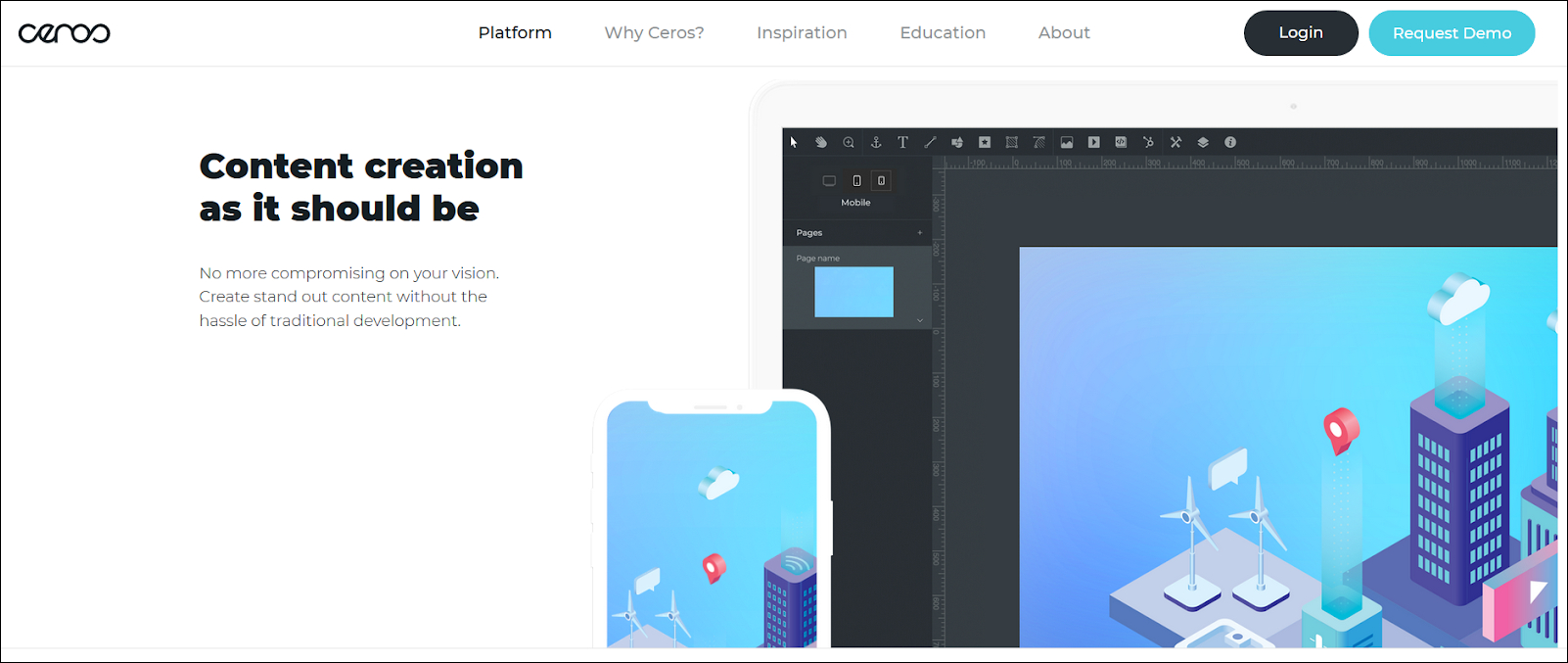Select the hand pan tool
The image size is (1568, 663).
pos(821,142)
